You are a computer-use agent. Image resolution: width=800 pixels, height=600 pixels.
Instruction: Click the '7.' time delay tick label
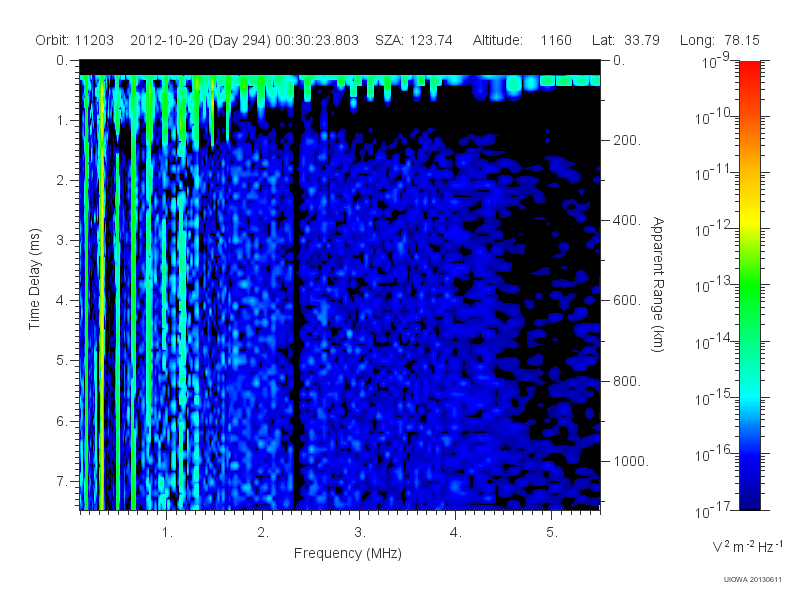click(62, 481)
